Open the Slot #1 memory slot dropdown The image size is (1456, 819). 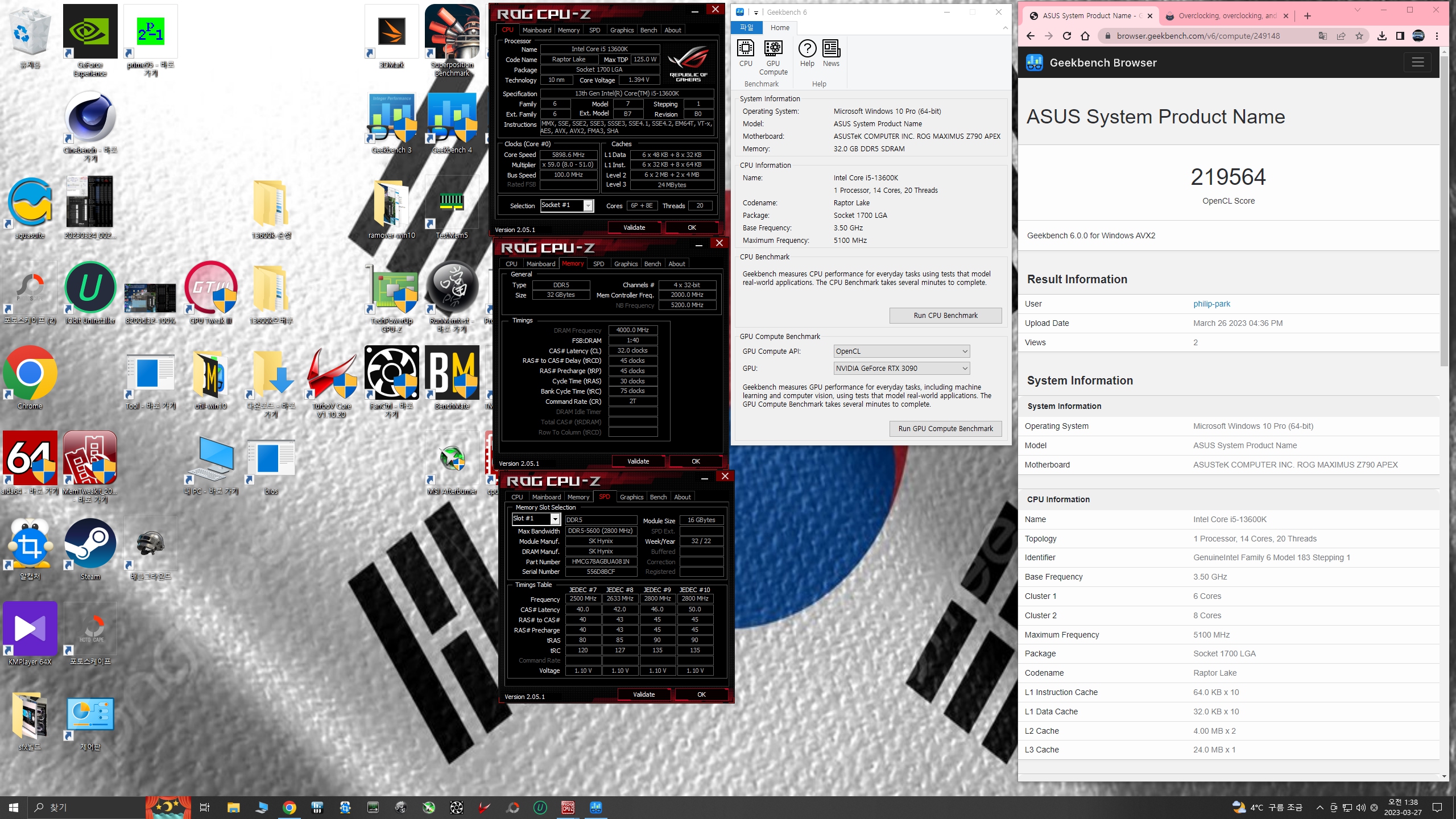(x=536, y=519)
